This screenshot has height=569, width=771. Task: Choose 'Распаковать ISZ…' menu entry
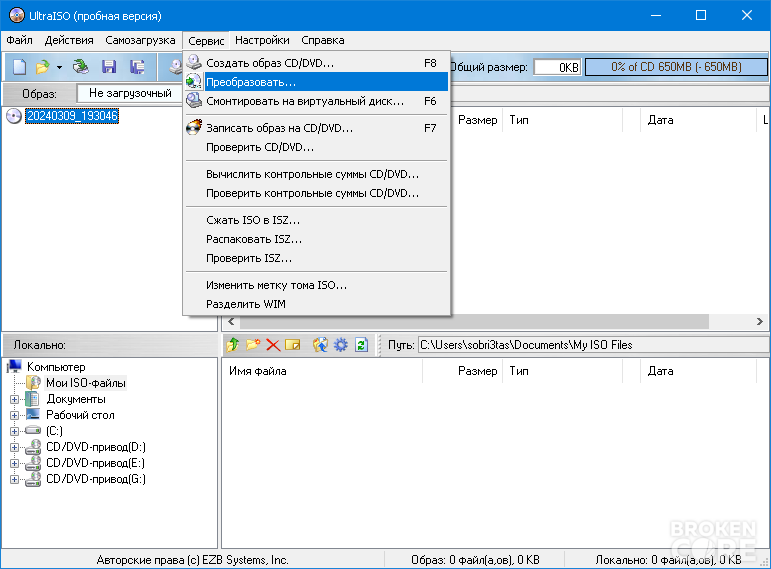pyautogui.click(x=317, y=239)
